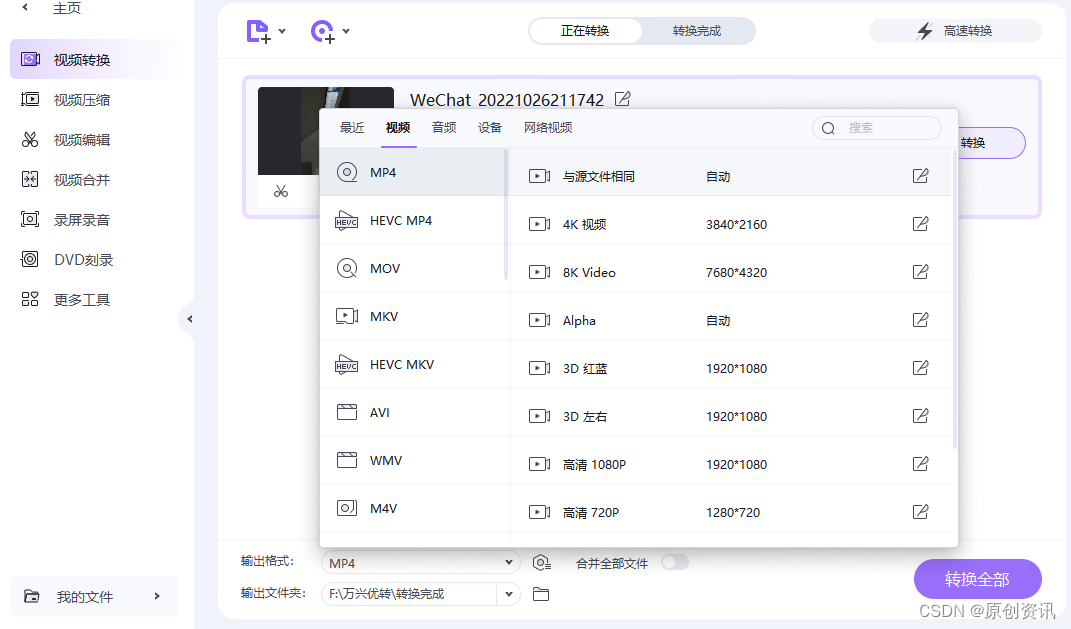Viewport: 1071px width, 629px height.
Task: Expand the add device dropdown arrow
Action: 346,31
